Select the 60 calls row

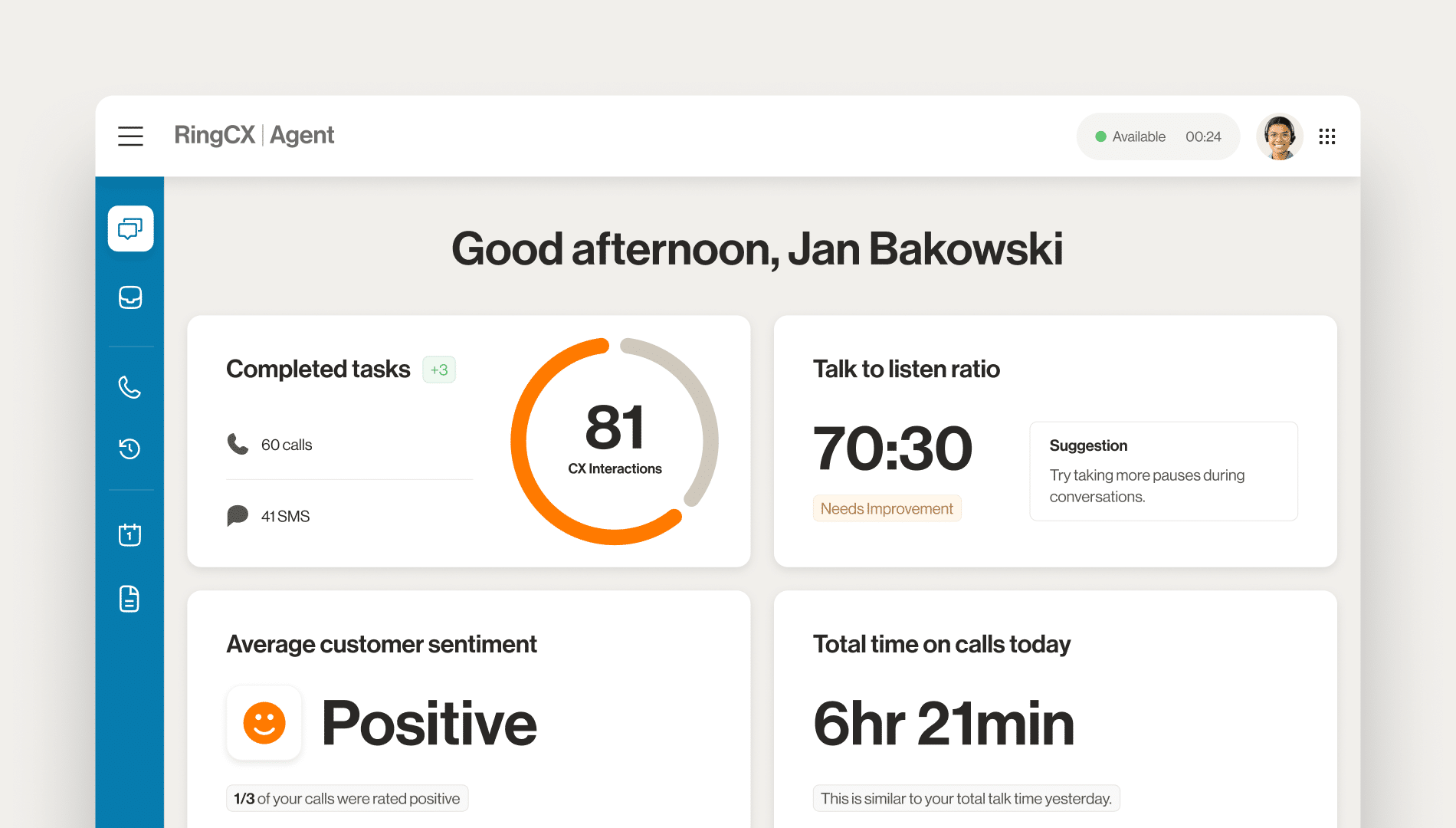[x=286, y=445]
